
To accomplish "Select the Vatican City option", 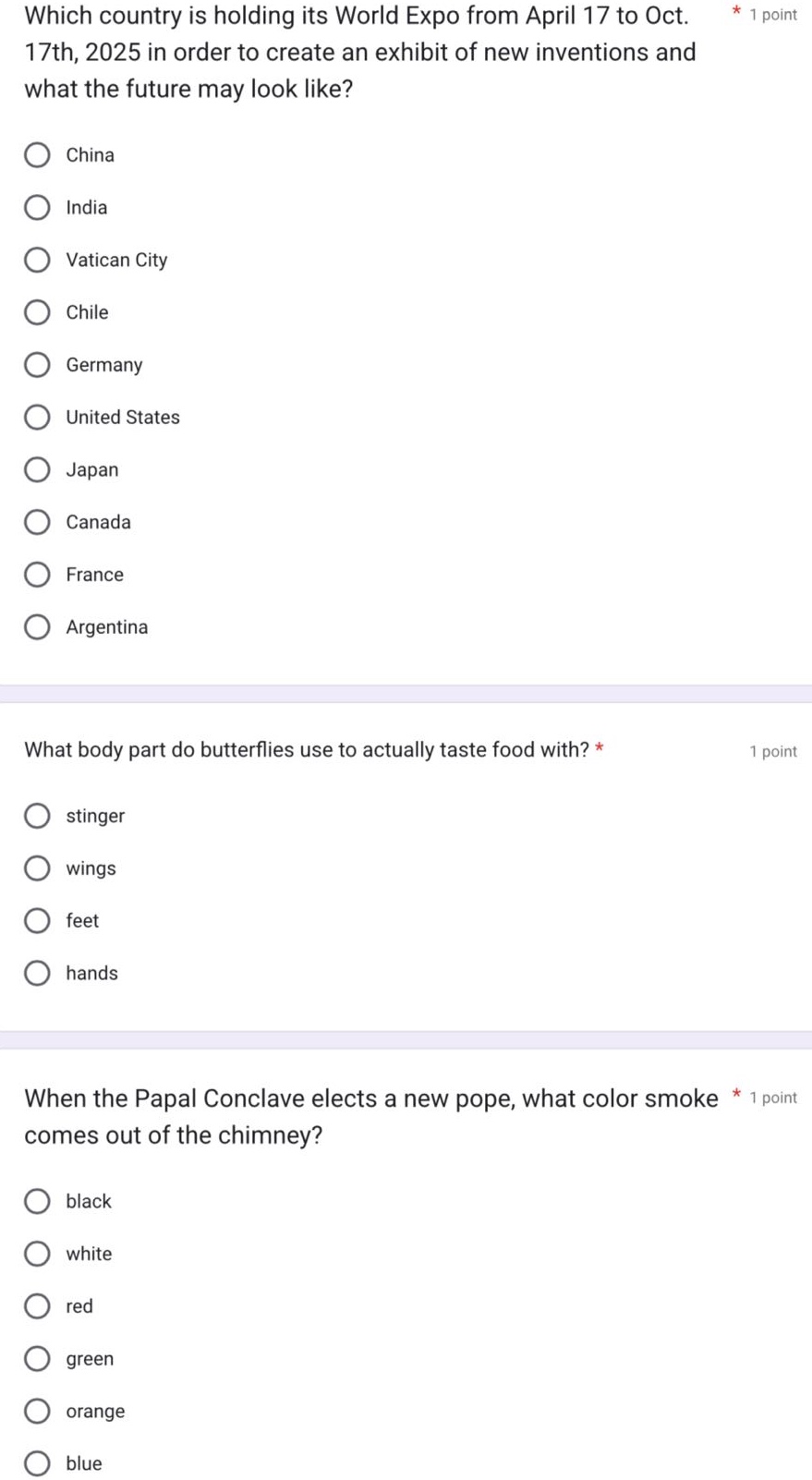I will (x=37, y=261).
